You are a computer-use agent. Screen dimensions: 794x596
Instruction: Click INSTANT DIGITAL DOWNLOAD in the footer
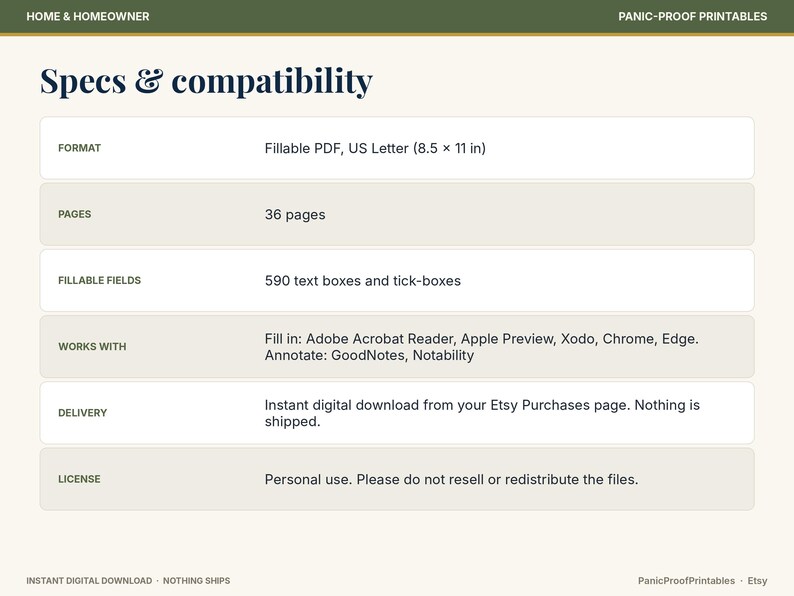coord(89,581)
